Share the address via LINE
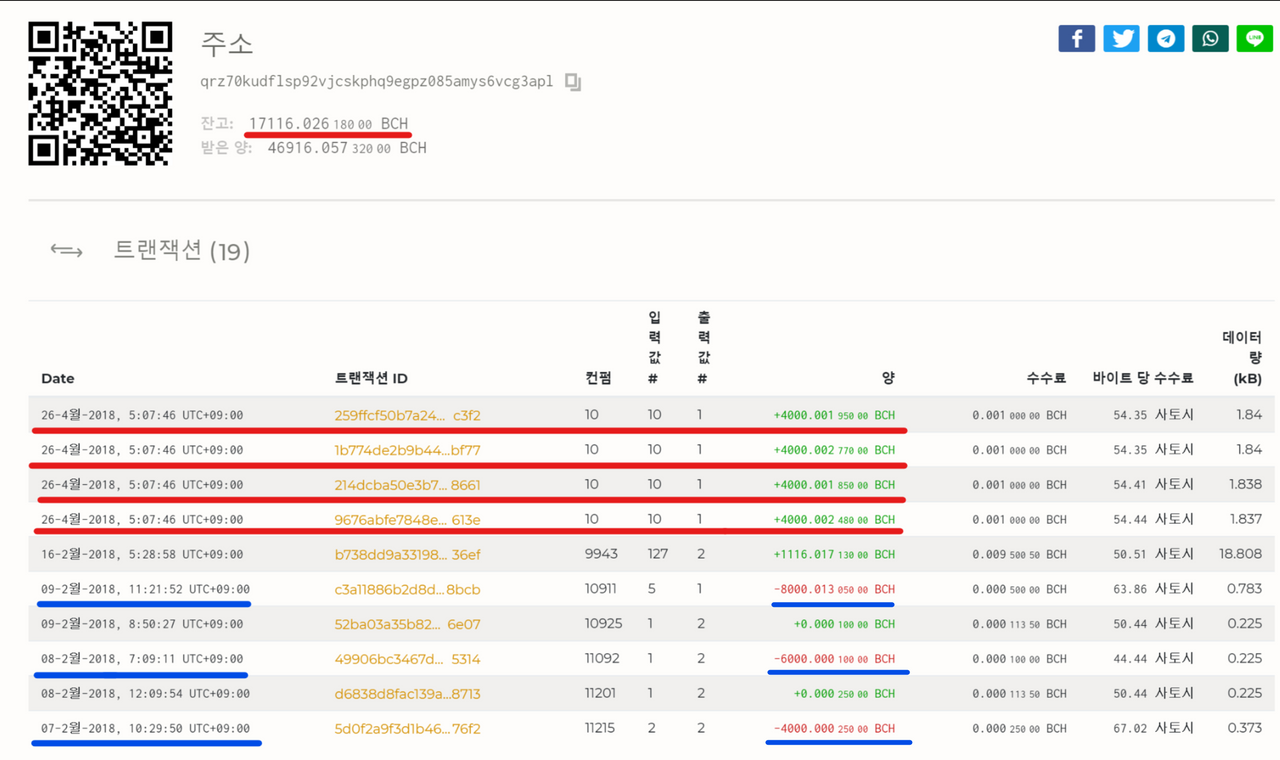This screenshot has height=760, width=1280. click(1255, 39)
